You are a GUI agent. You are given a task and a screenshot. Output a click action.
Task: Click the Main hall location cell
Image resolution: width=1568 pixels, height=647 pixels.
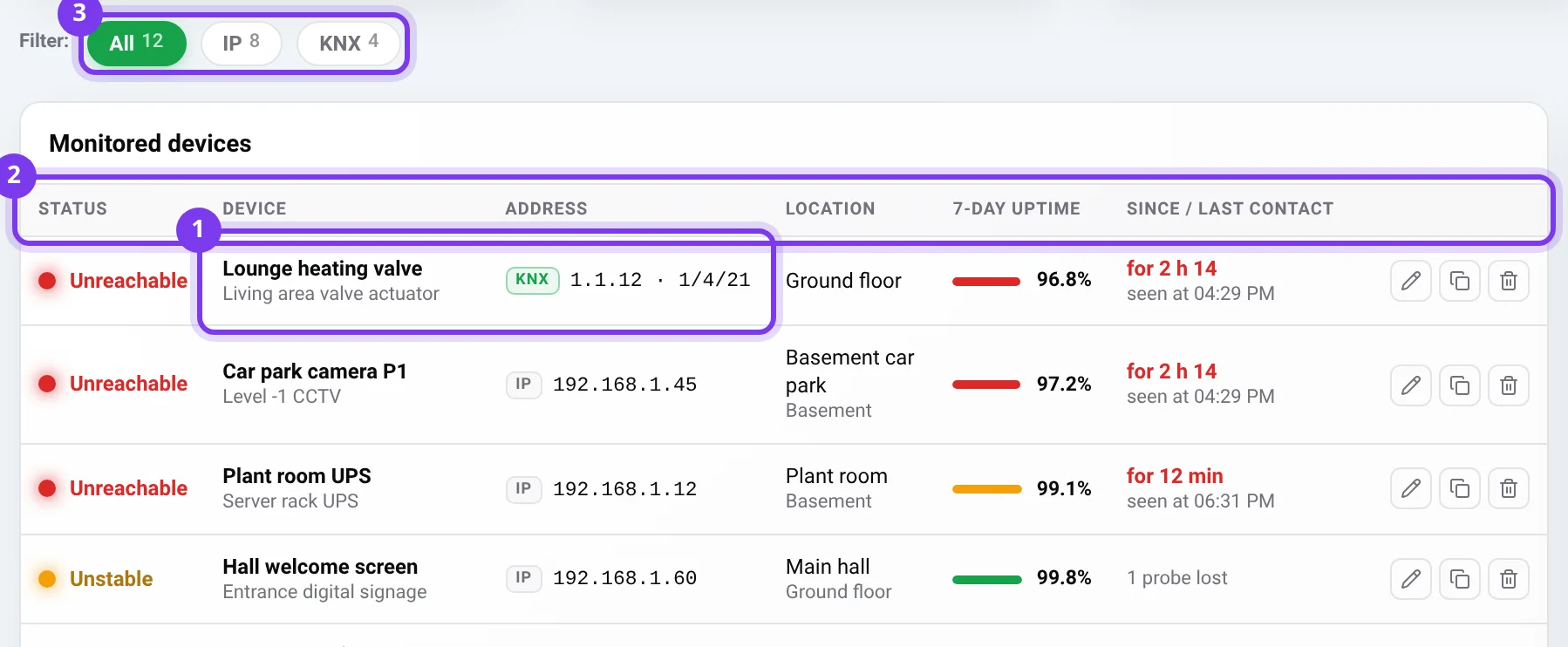pyautogui.click(x=838, y=579)
